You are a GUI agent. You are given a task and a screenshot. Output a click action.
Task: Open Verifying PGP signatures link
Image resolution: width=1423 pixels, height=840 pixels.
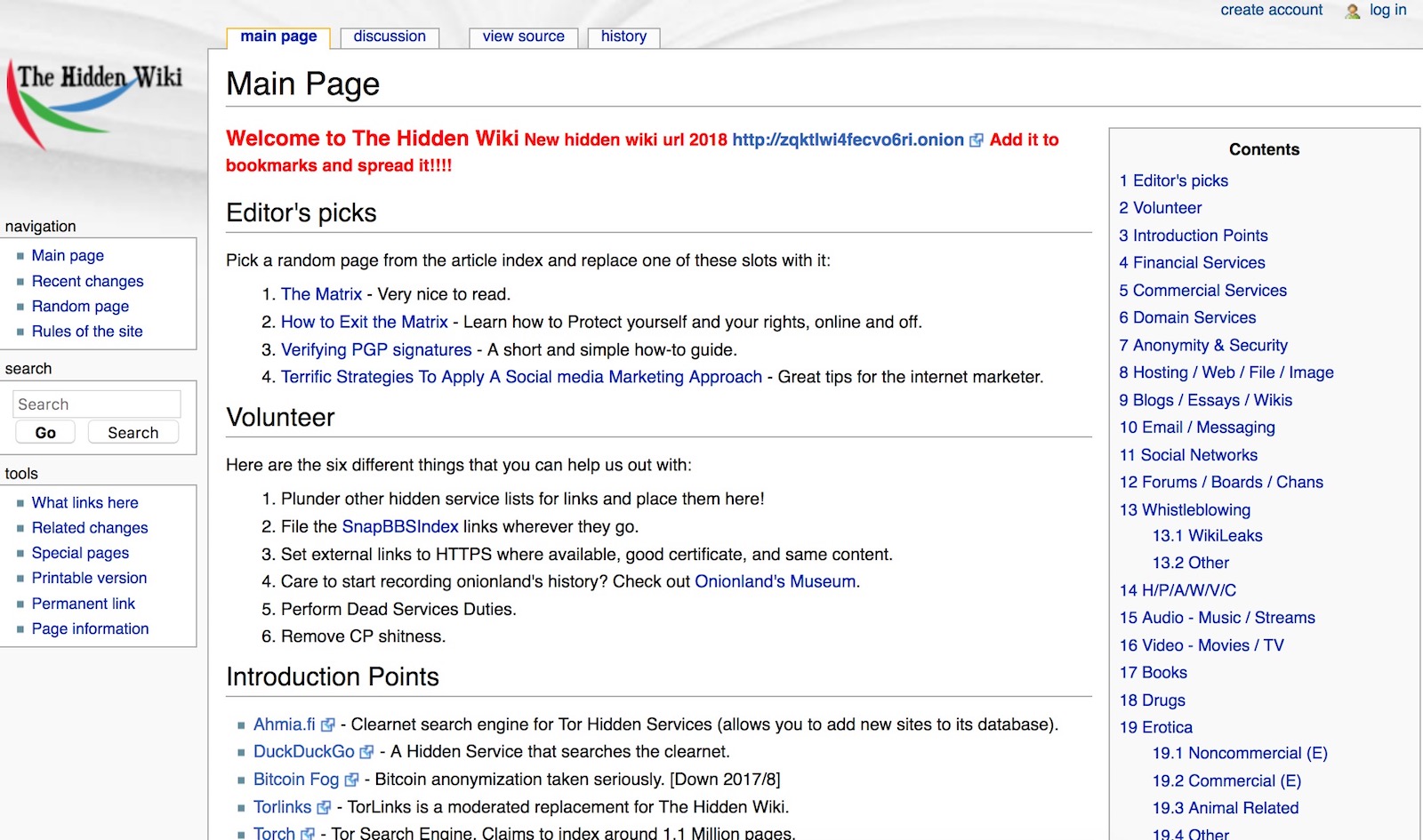point(376,350)
